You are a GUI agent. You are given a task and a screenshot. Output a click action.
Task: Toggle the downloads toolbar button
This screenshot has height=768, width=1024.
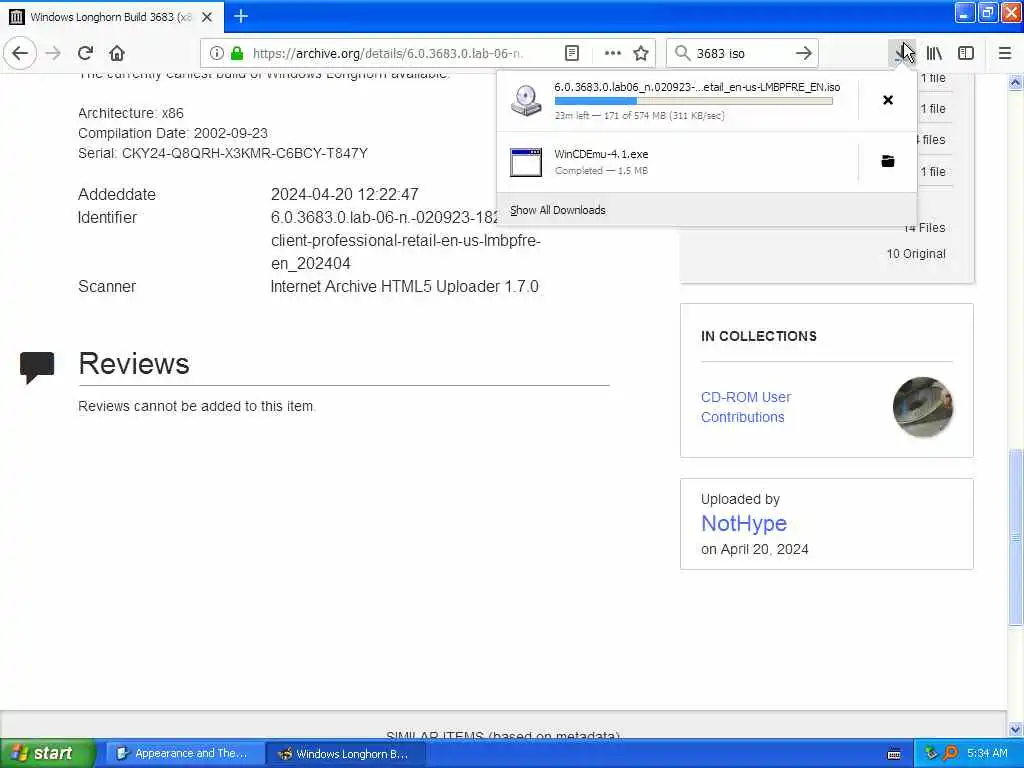tap(903, 53)
